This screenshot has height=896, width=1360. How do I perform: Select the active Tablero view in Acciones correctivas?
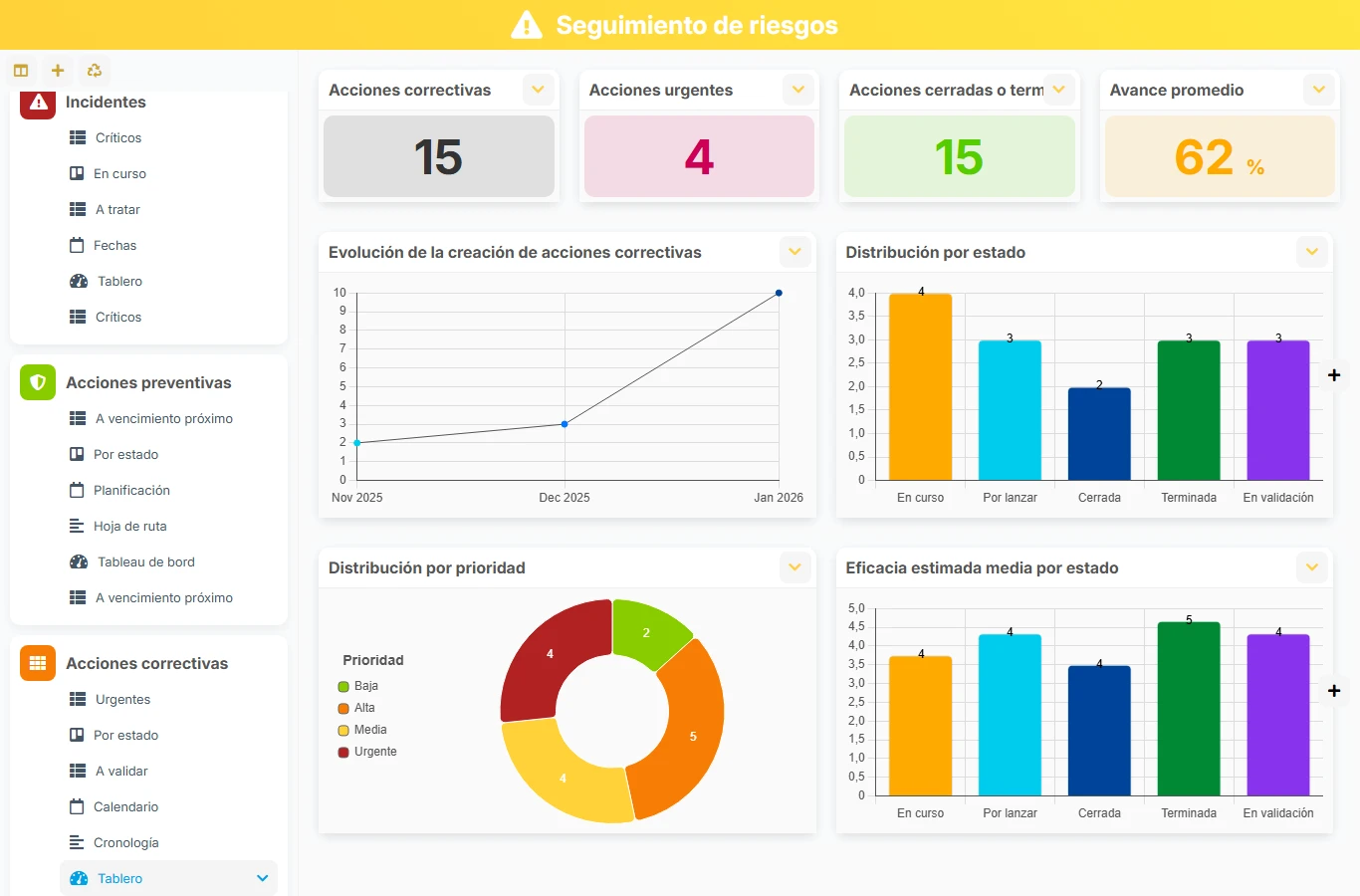point(168,878)
